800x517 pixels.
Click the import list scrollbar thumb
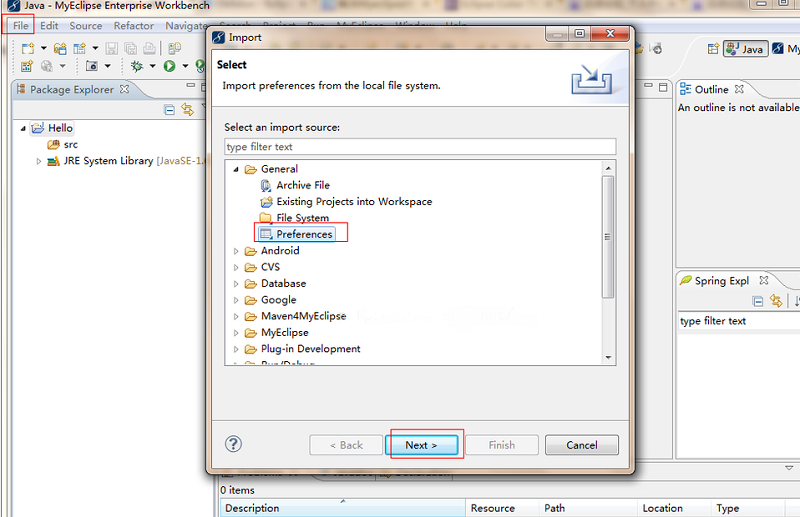(608, 237)
